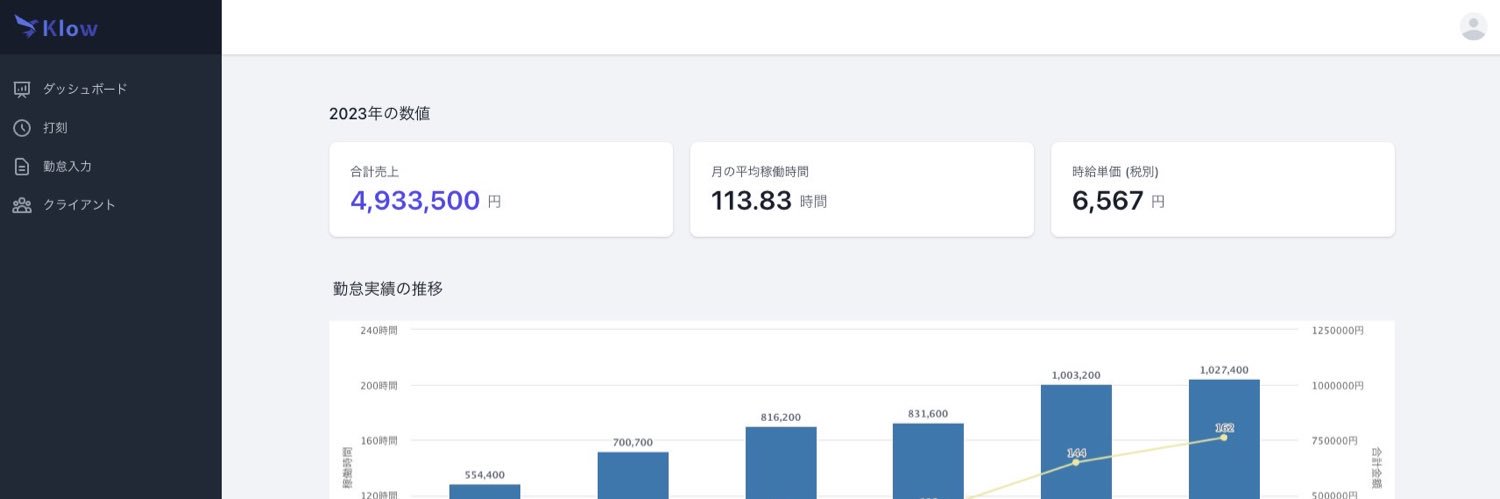This screenshot has height=499, width=1500.
Task: Click the 2023年の数値 heading
Action: [380, 114]
